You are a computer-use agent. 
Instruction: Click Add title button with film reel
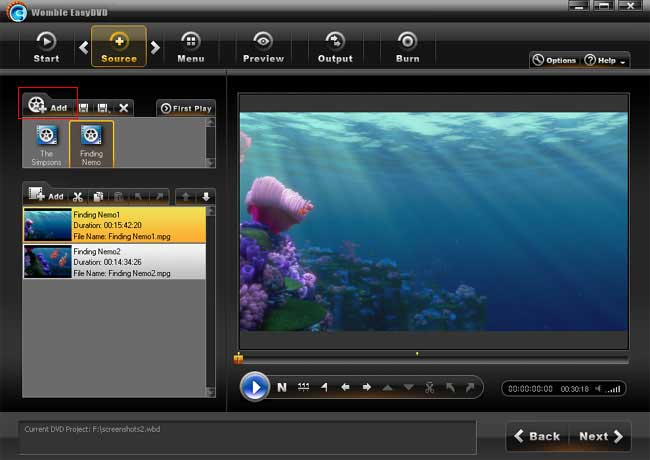coord(48,105)
